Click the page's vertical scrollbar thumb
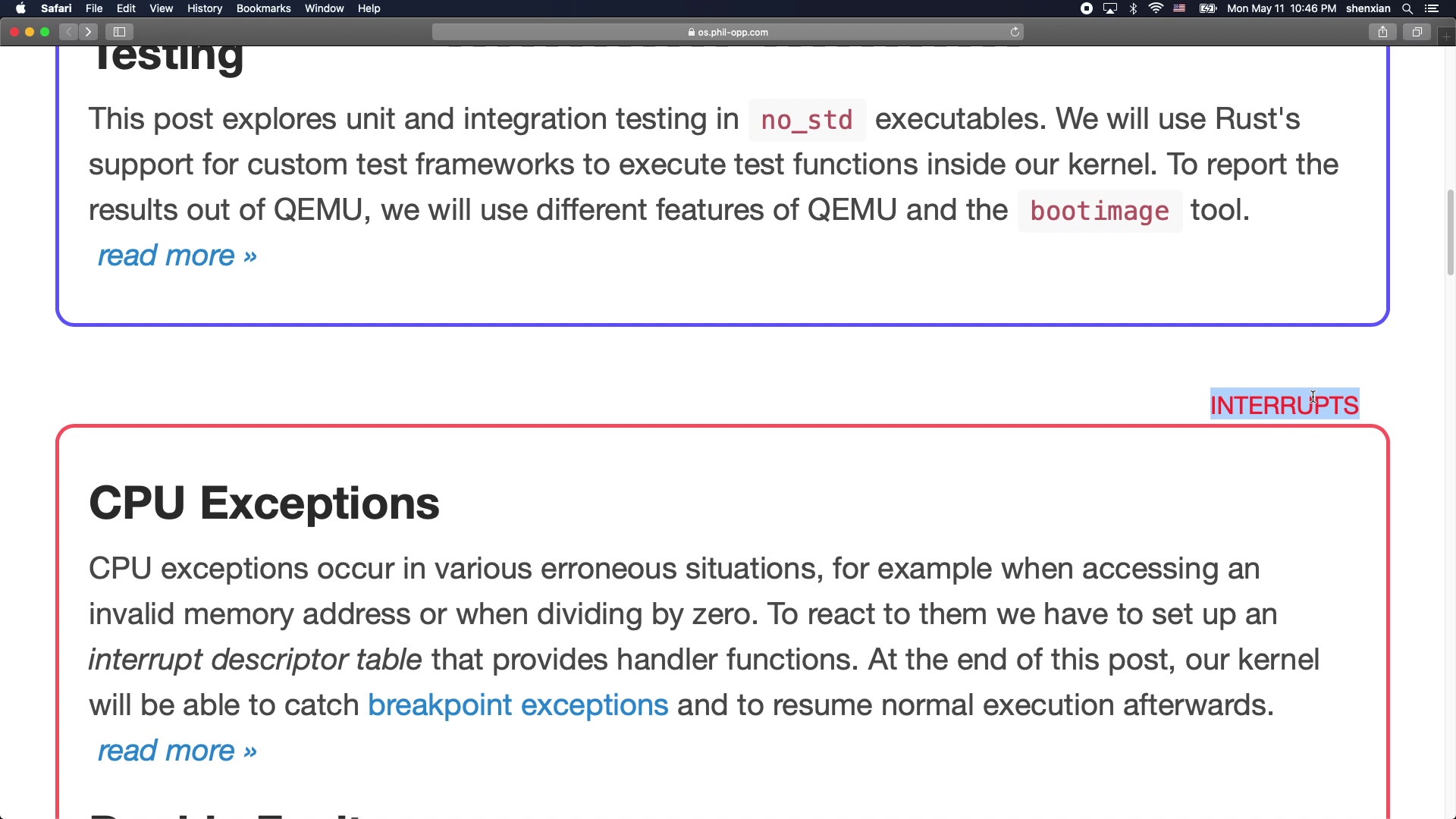This screenshot has height=819, width=1456. (x=1450, y=231)
